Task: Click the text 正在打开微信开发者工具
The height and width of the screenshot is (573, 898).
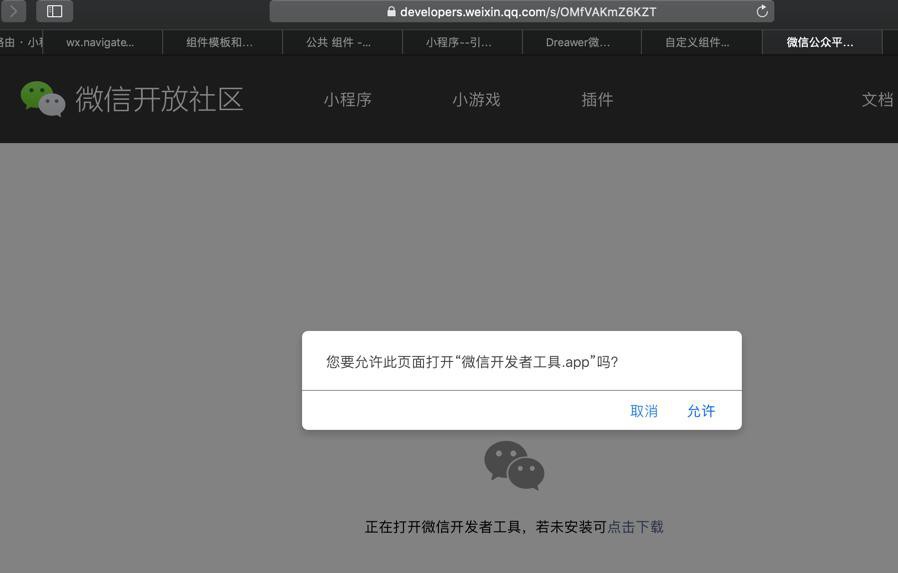Action: point(443,527)
